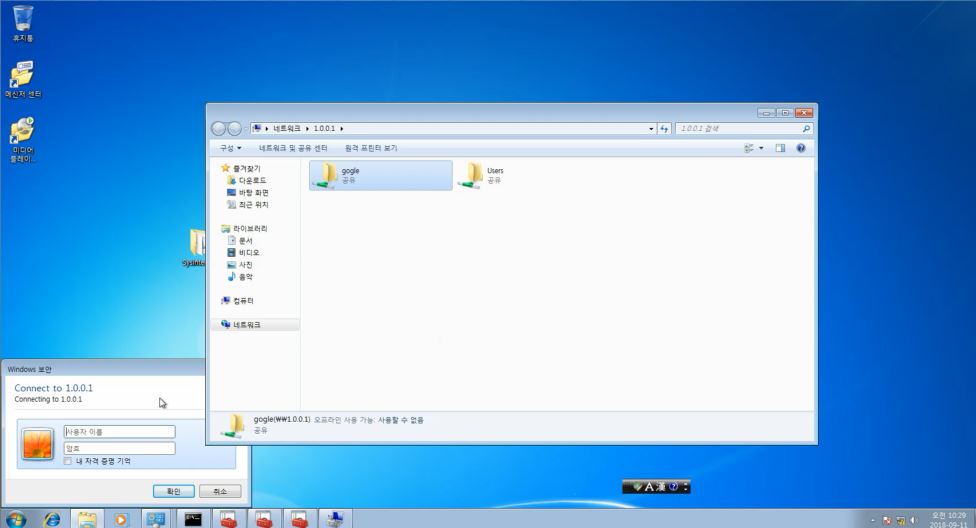The width and height of the screenshot is (976, 528).
Task: Open Recycle Bin on desktop
Action: point(23,24)
